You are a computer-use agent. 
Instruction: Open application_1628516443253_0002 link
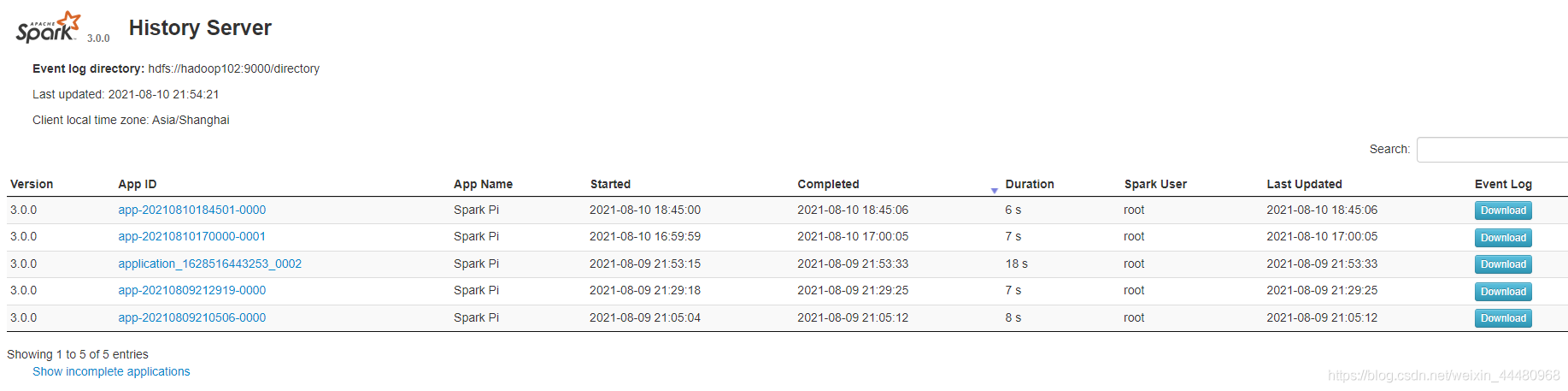tap(210, 264)
